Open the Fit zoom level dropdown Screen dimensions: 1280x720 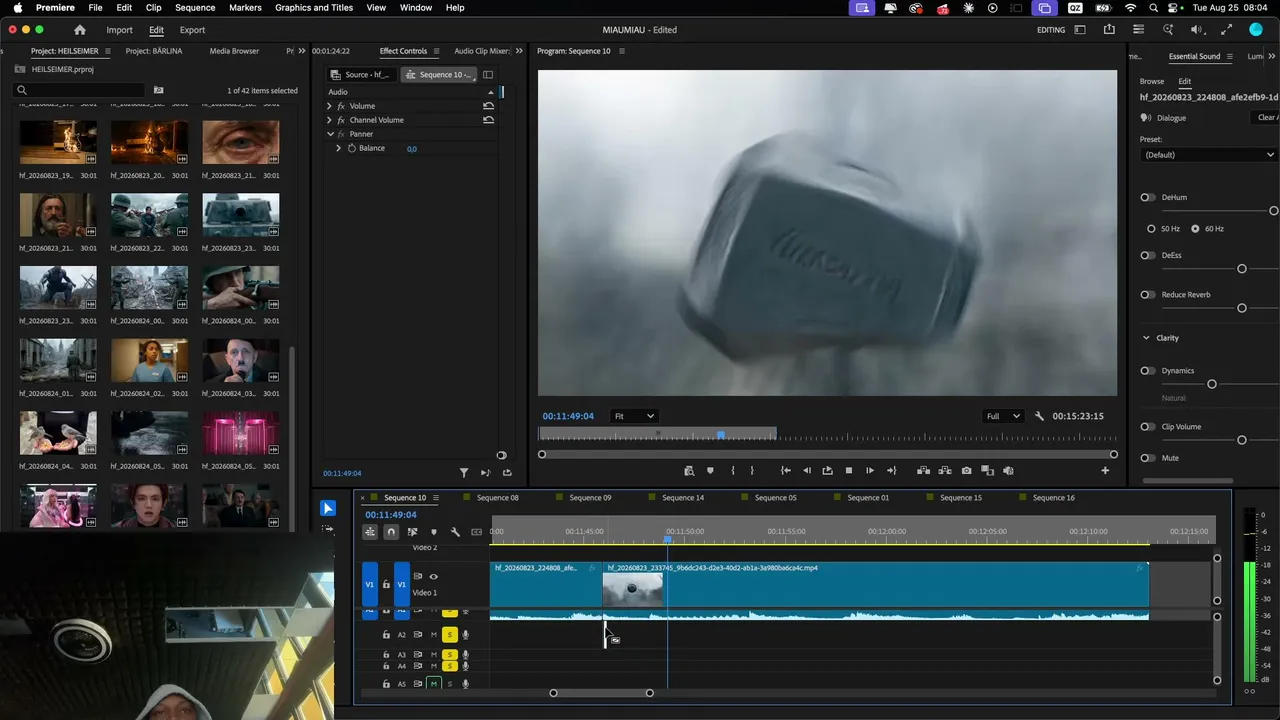tap(634, 416)
